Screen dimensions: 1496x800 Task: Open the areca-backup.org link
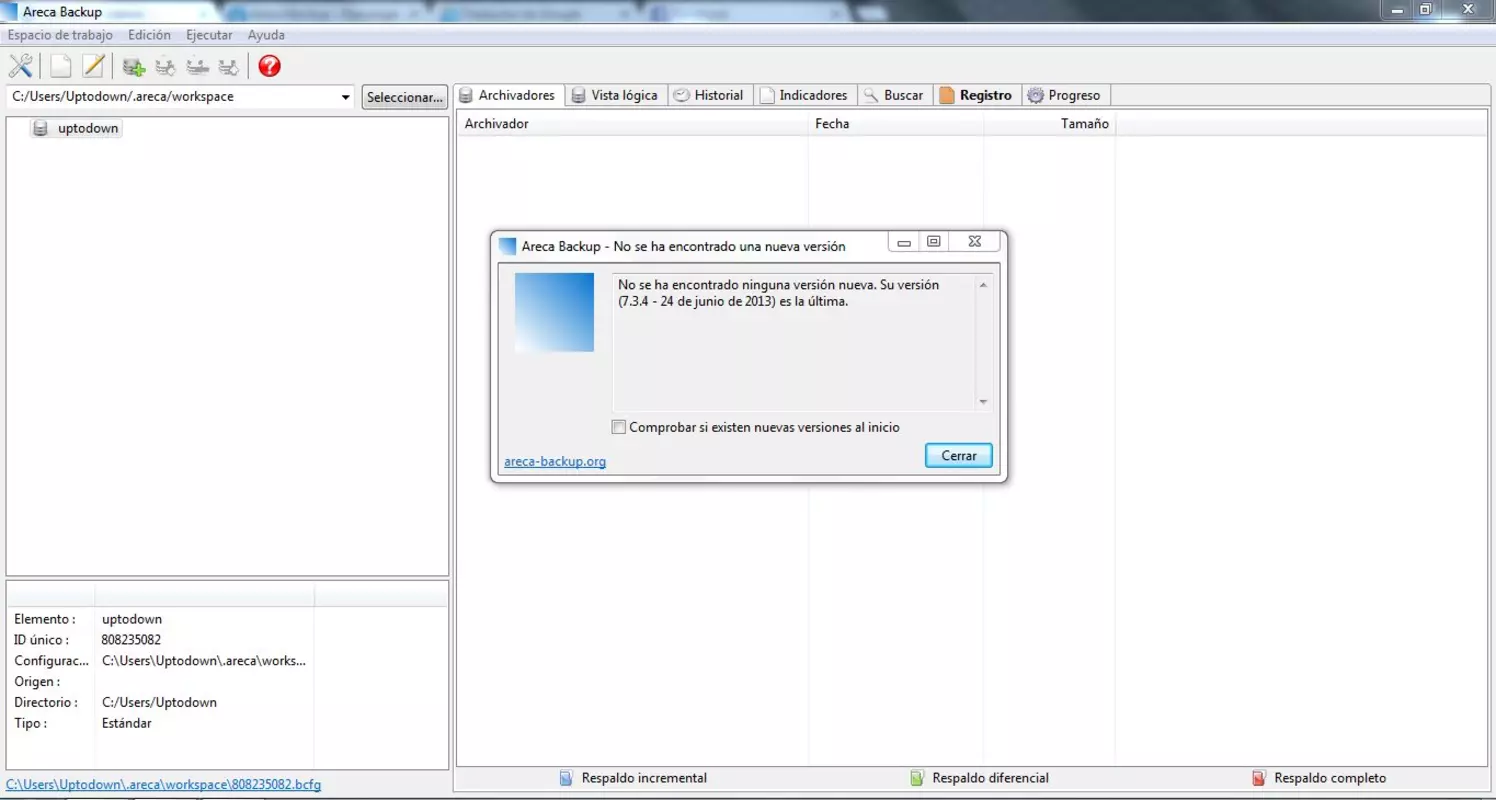point(555,461)
